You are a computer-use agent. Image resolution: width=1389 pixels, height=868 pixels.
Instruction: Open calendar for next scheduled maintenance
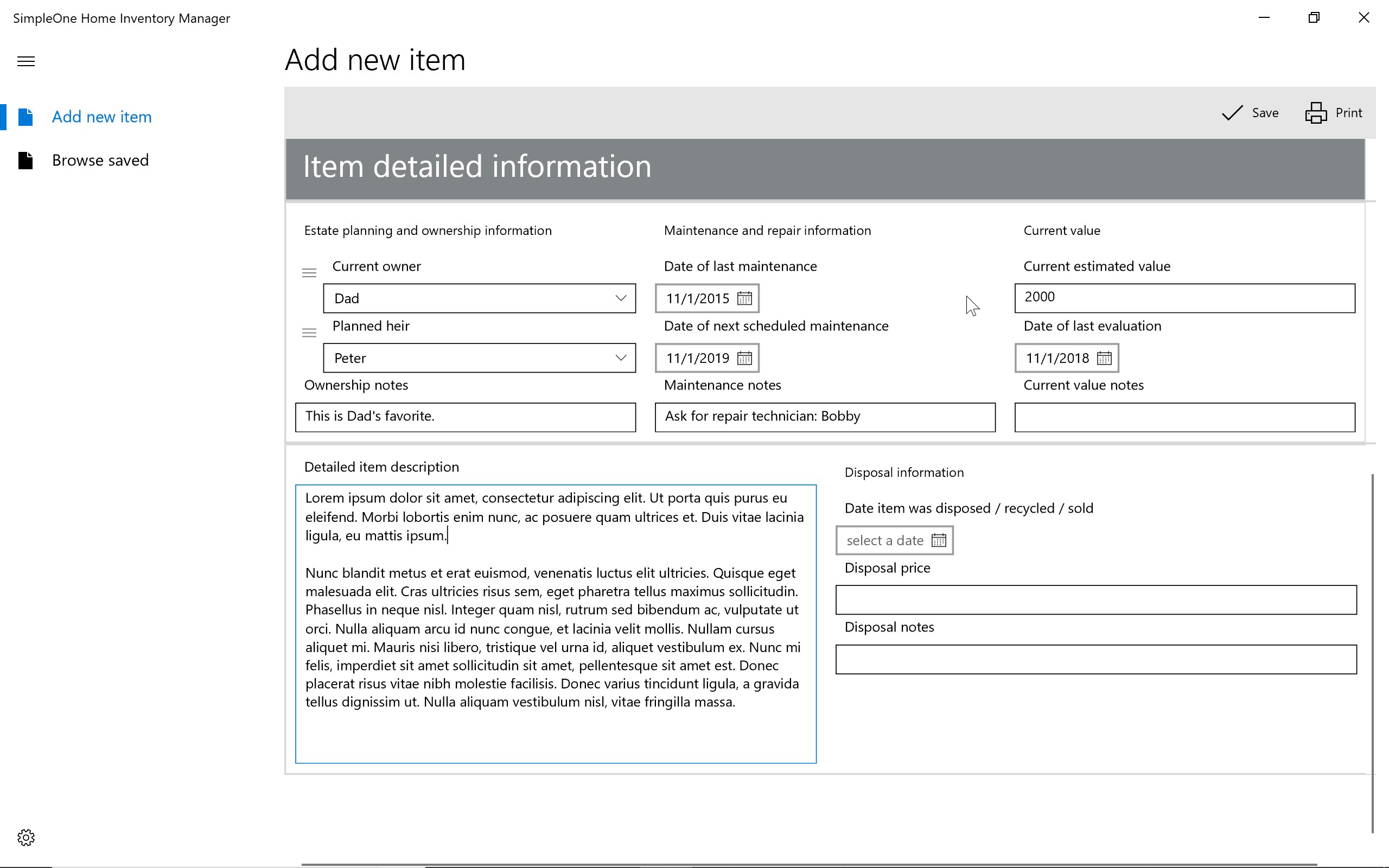pyautogui.click(x=744, y=358)
